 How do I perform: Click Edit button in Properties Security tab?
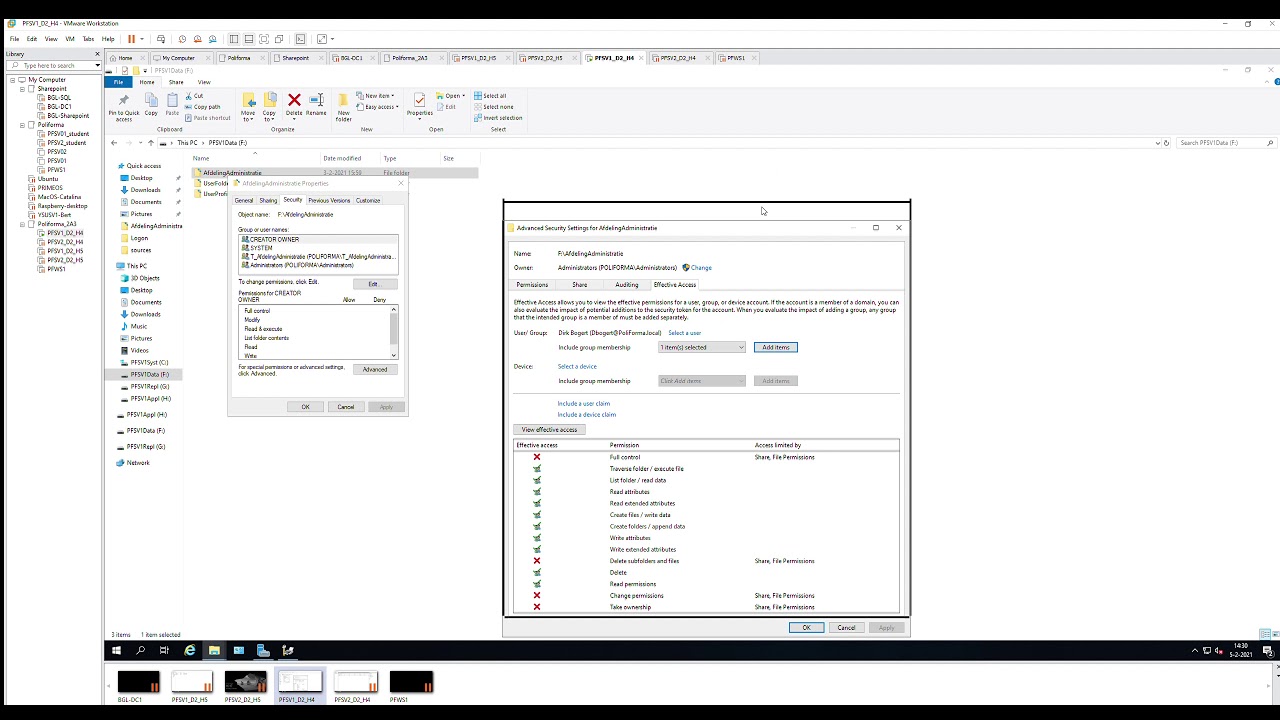(x=373, y=284)
